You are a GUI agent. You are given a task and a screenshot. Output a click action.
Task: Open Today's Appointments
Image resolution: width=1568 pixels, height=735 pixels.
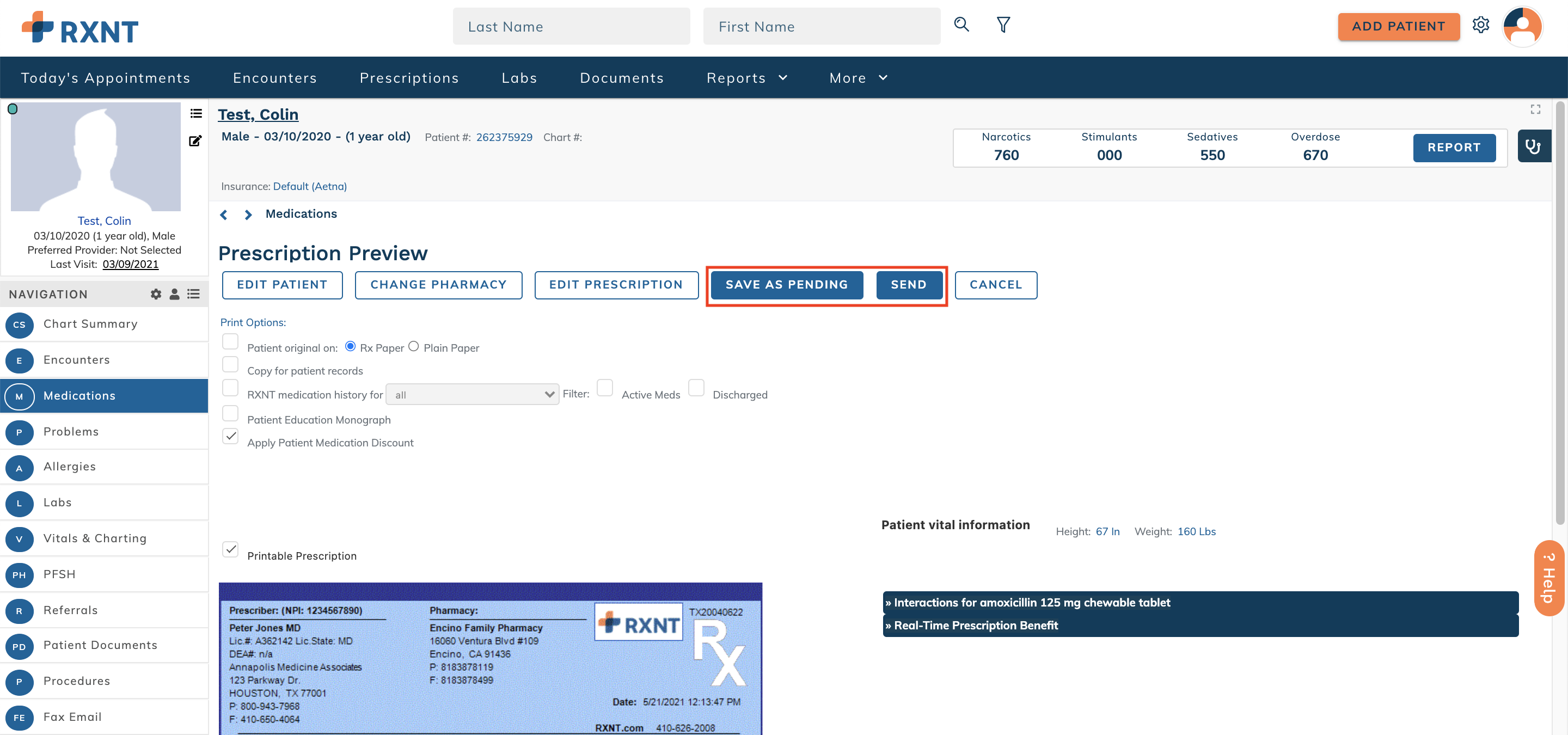point(105,77)
